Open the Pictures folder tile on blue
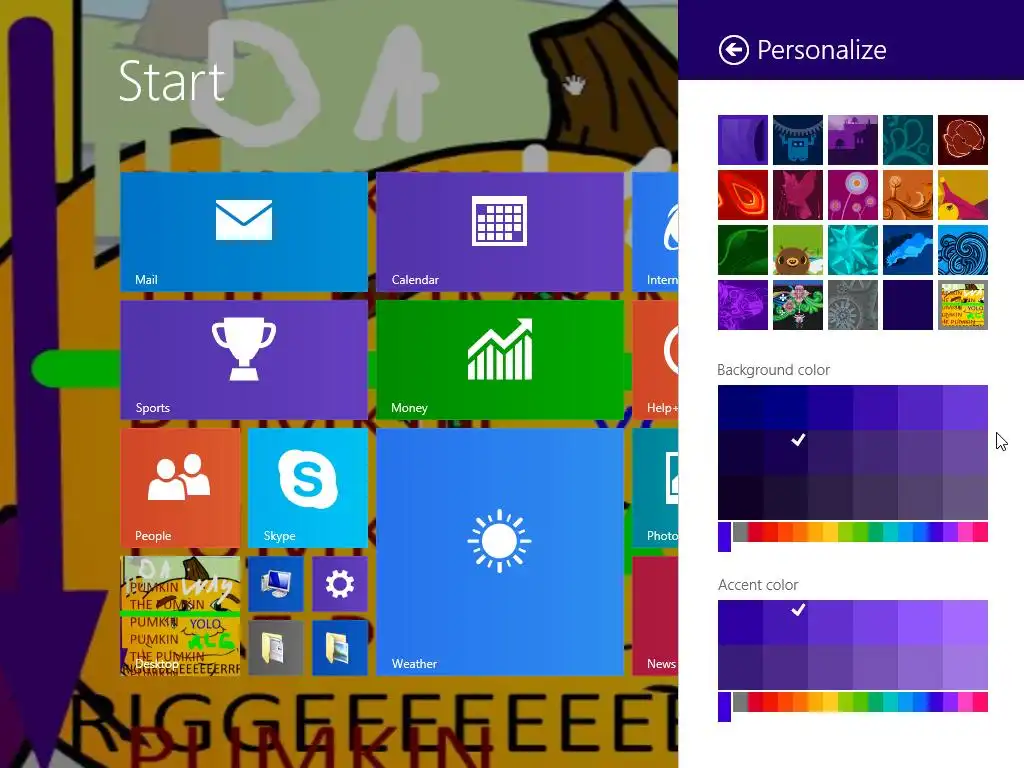The height and width of the screenshot is (768, 1024). point(340,648)
